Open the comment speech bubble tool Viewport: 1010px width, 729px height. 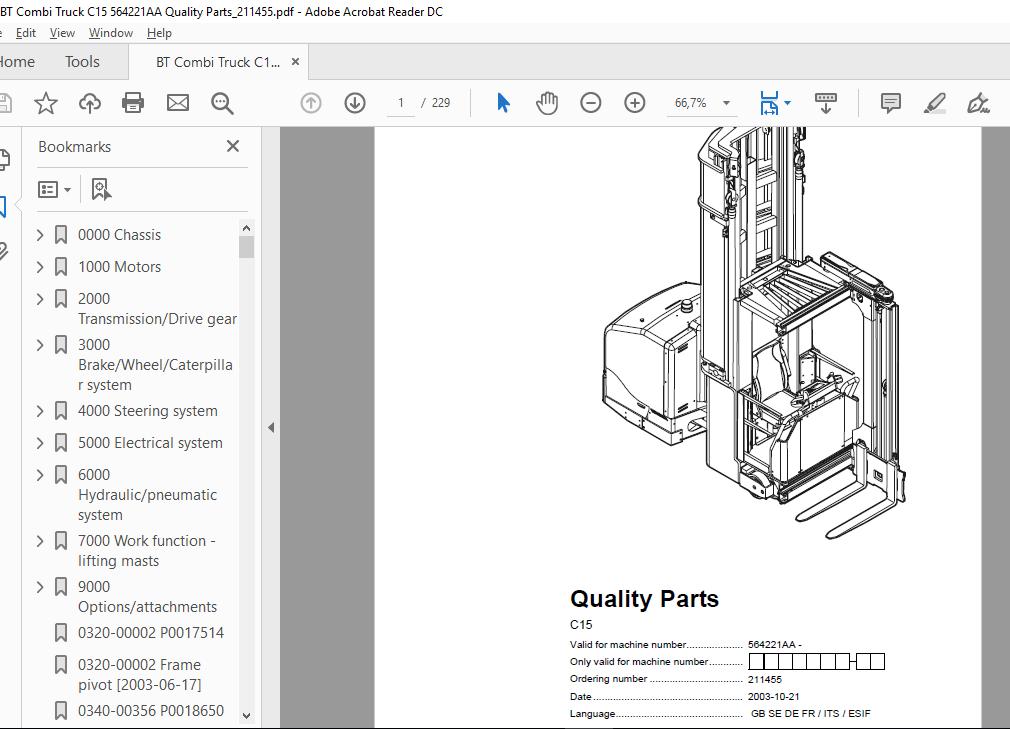(x=890, y=103)
